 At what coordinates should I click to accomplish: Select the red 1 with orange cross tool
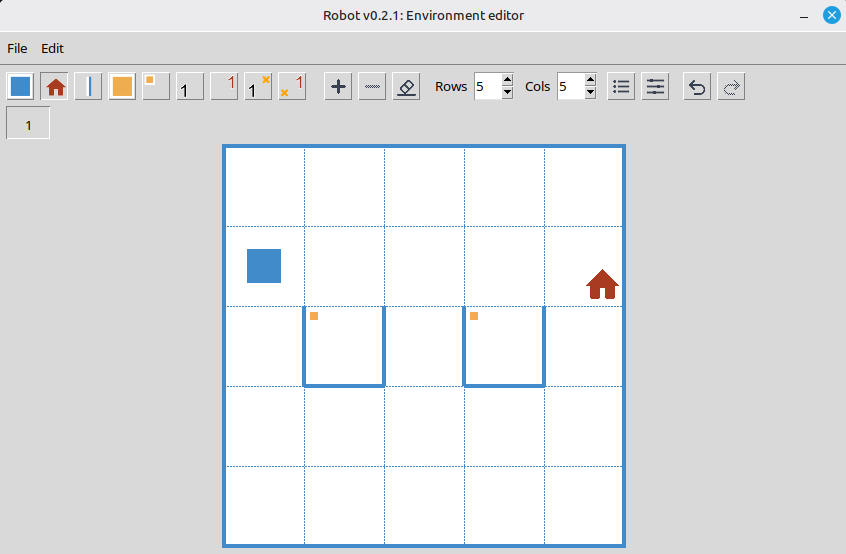pyautogui.click(x=292, y=86)
